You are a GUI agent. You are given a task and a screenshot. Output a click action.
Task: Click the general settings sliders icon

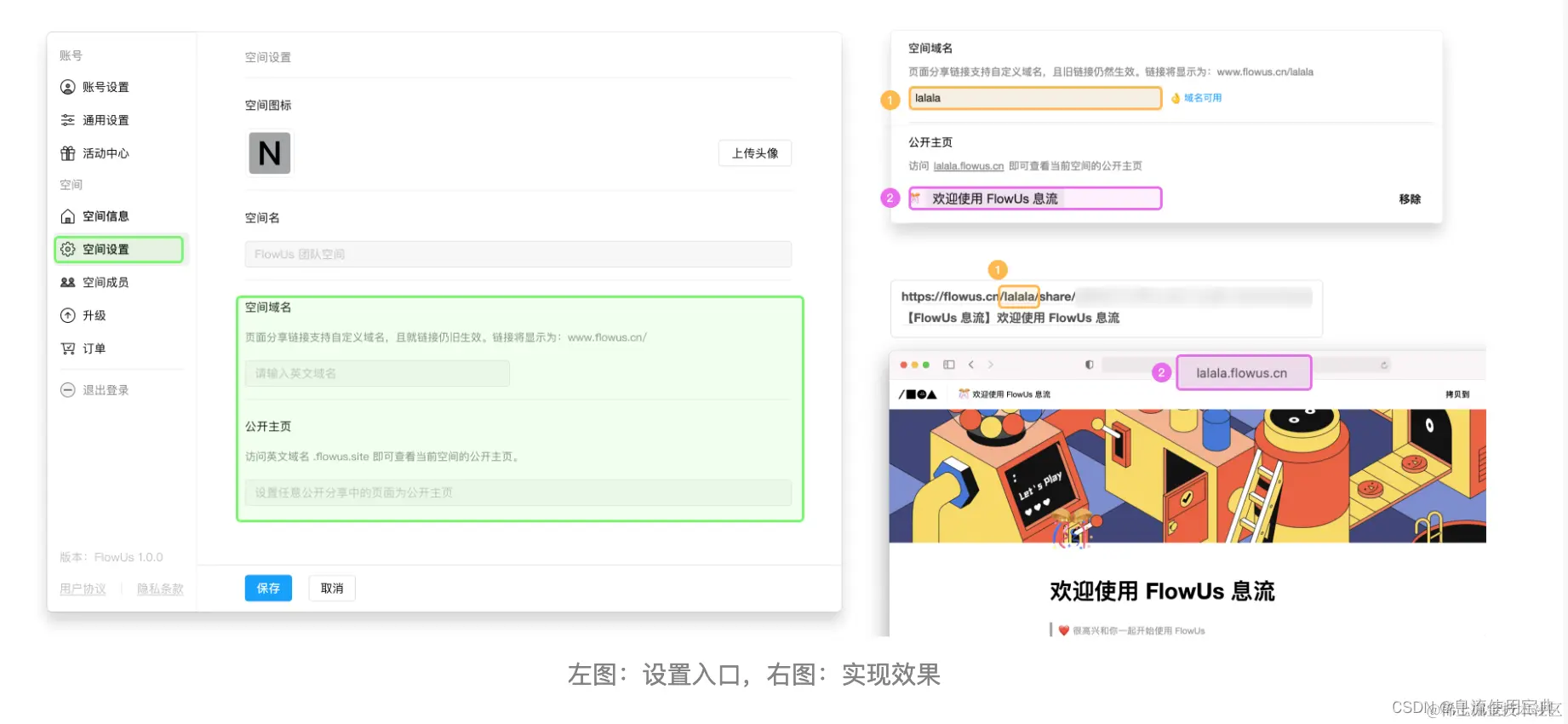click(68, 120)
